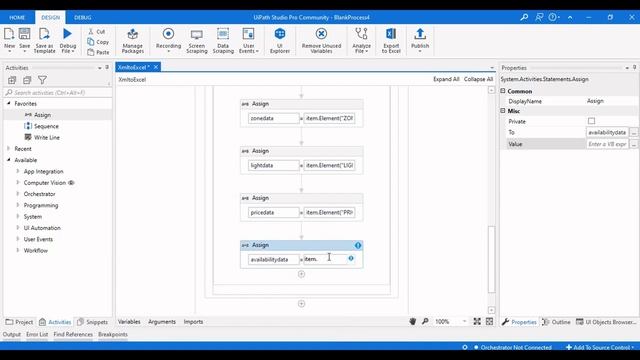Screen dimensions: 640x360
Task: Click Remove Unused Variables
Action: 321,40
